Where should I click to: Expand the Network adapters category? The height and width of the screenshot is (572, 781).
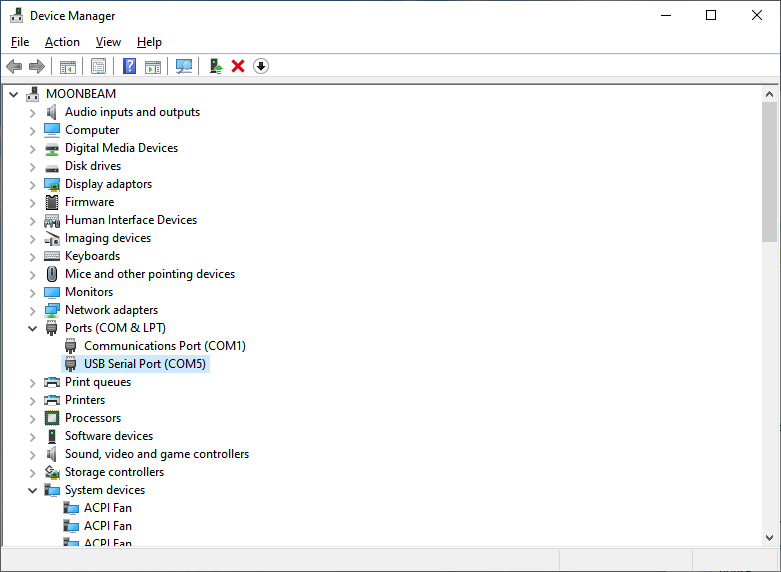tap(32, 310)
